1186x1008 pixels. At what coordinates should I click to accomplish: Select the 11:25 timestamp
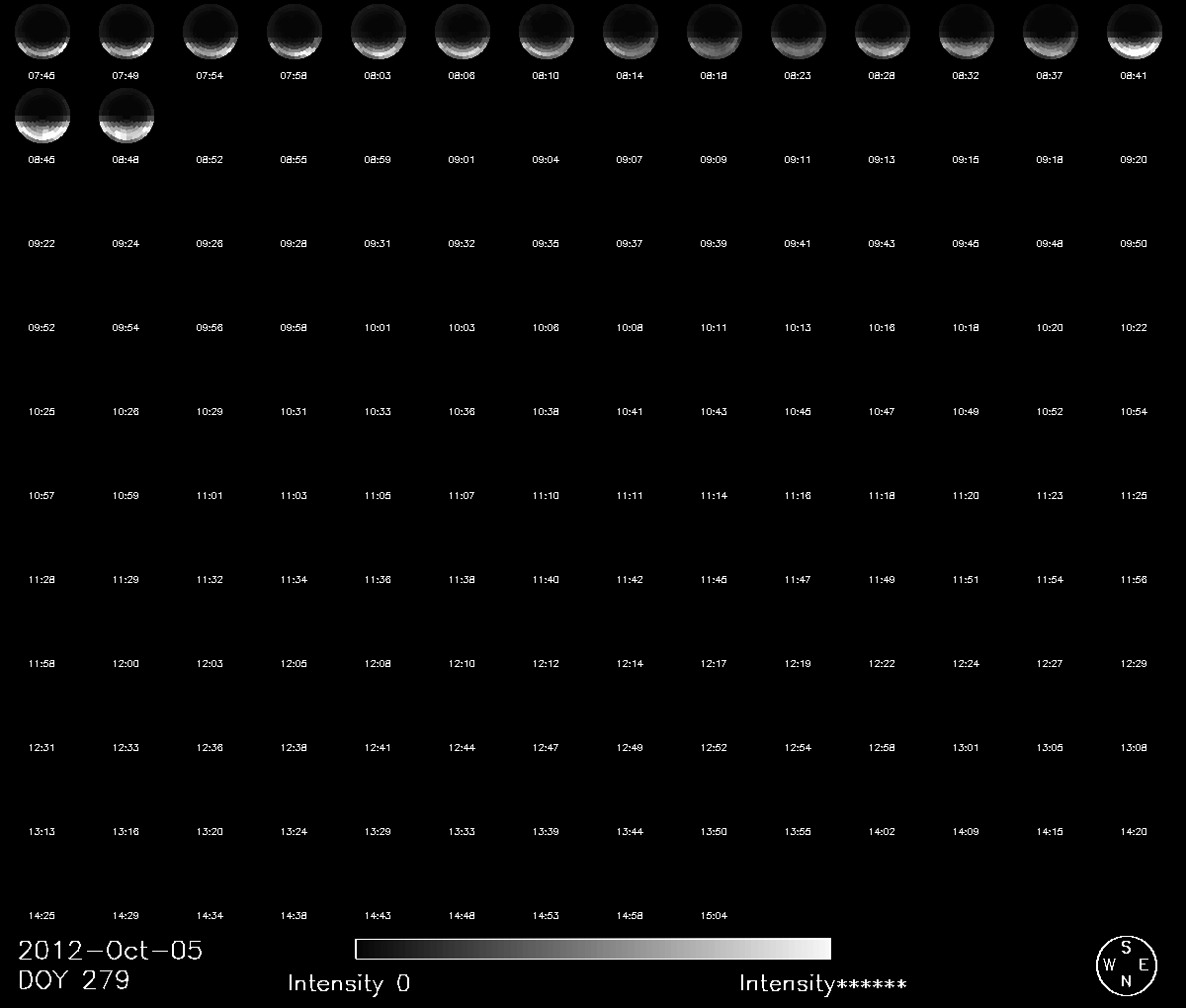(x=1134, y=495)
